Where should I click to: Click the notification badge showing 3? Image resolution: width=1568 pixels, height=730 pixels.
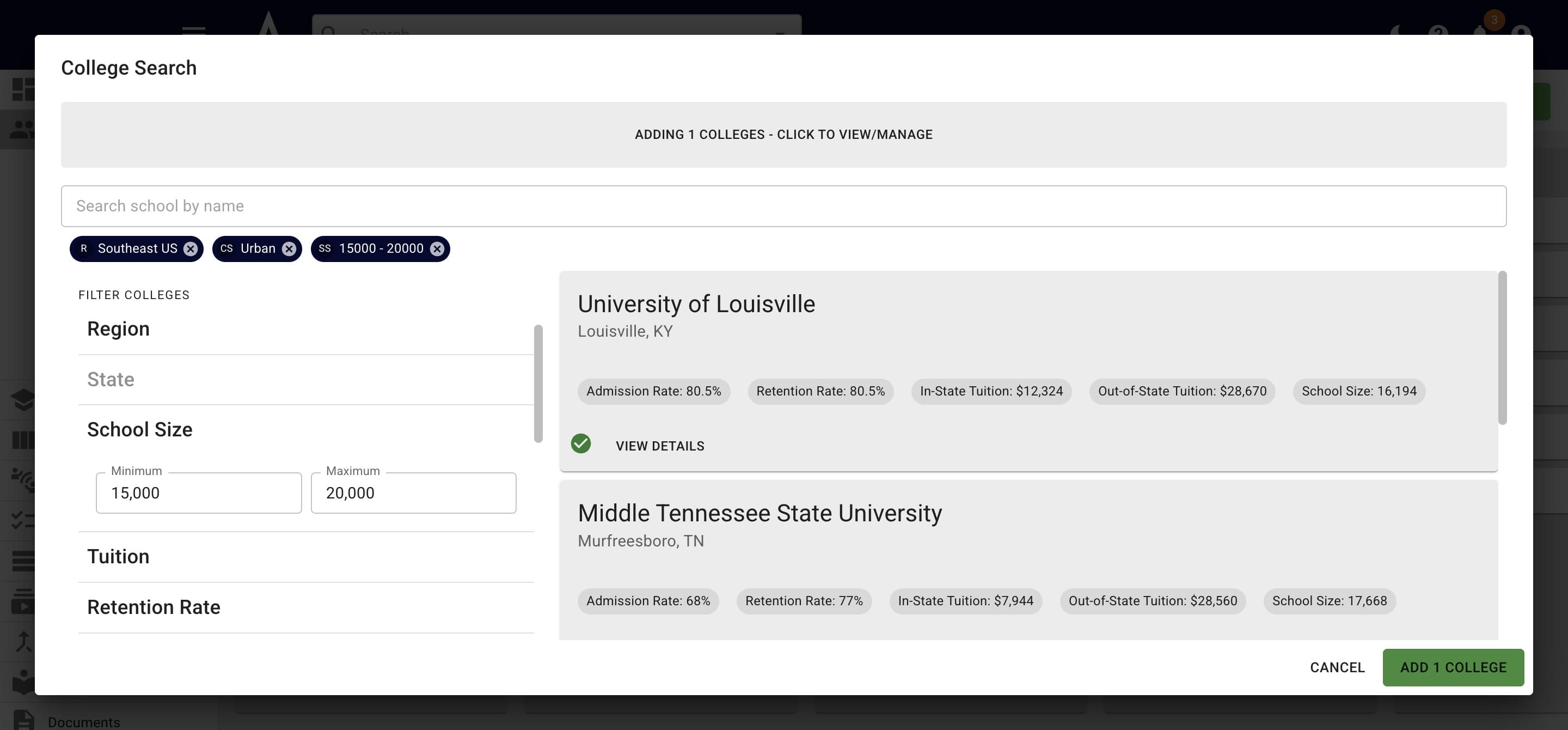(x=1494, y=20)
